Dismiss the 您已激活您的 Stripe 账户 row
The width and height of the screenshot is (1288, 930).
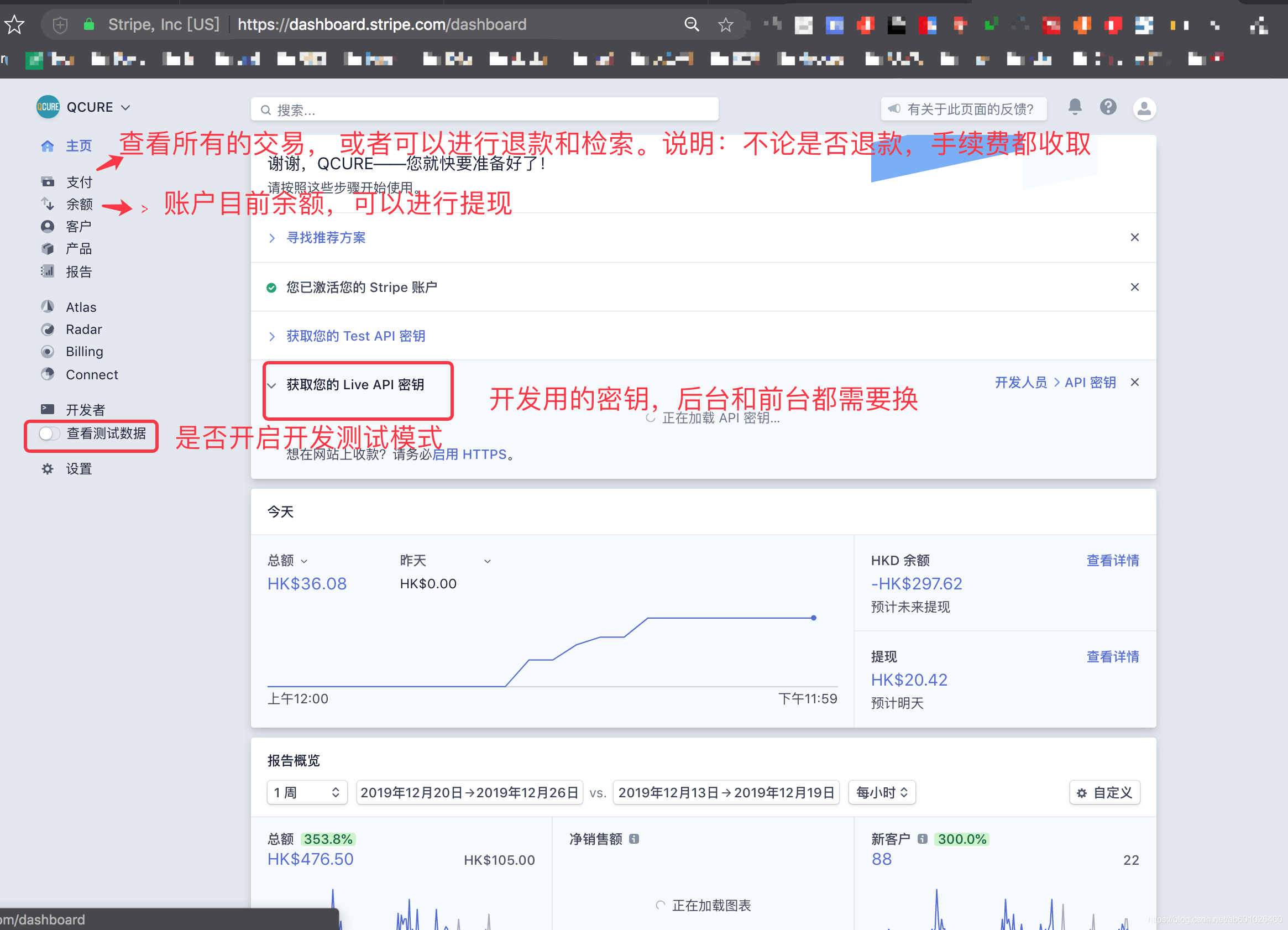(1135, 287)
